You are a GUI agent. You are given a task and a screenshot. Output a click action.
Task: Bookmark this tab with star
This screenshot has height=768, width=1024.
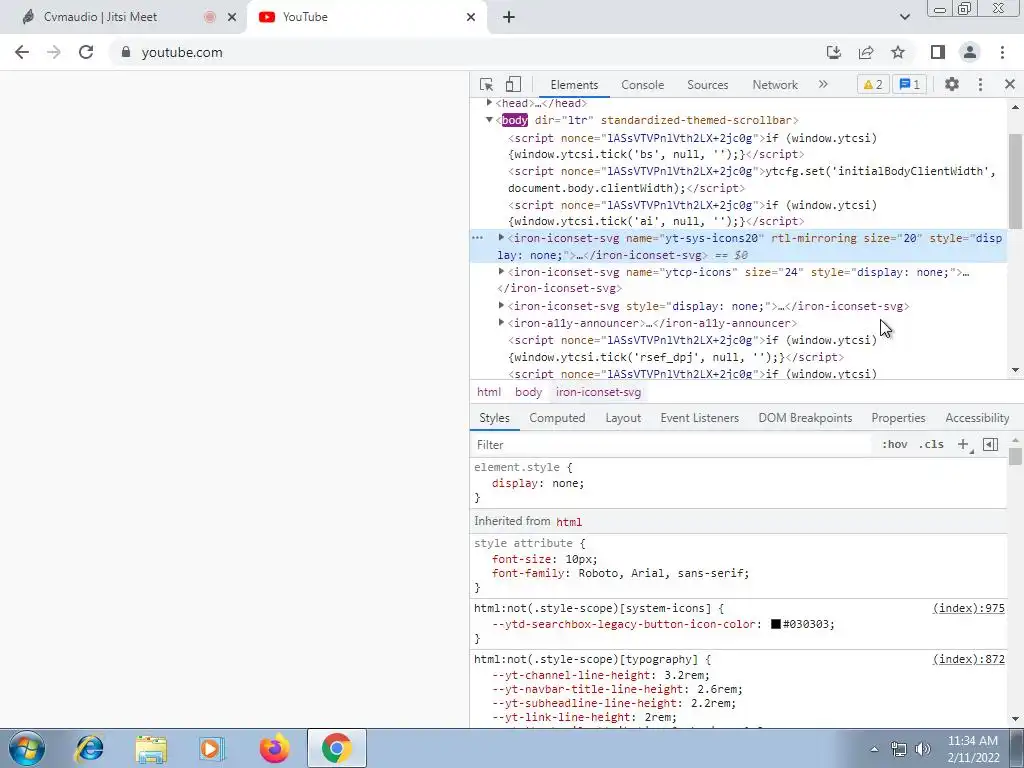click(x=898, y=52)
